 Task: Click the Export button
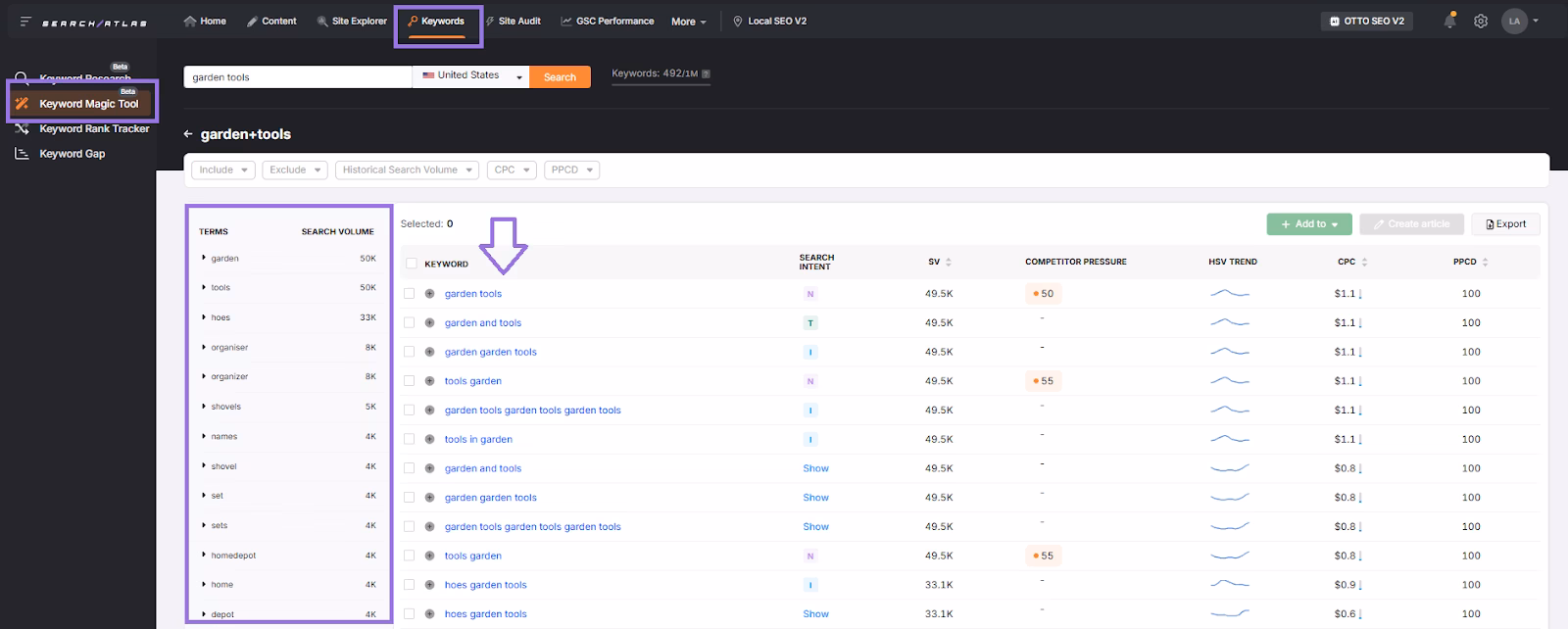click(1505, 224)
